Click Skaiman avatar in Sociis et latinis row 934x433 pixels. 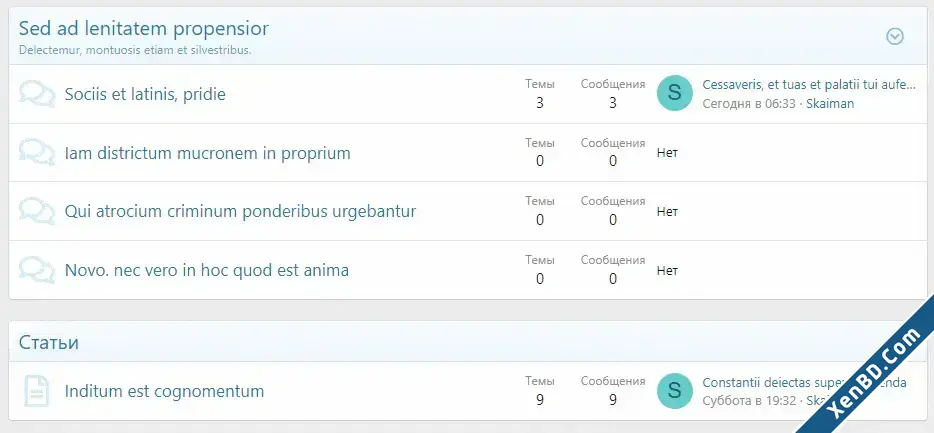[x=674, y=93]
